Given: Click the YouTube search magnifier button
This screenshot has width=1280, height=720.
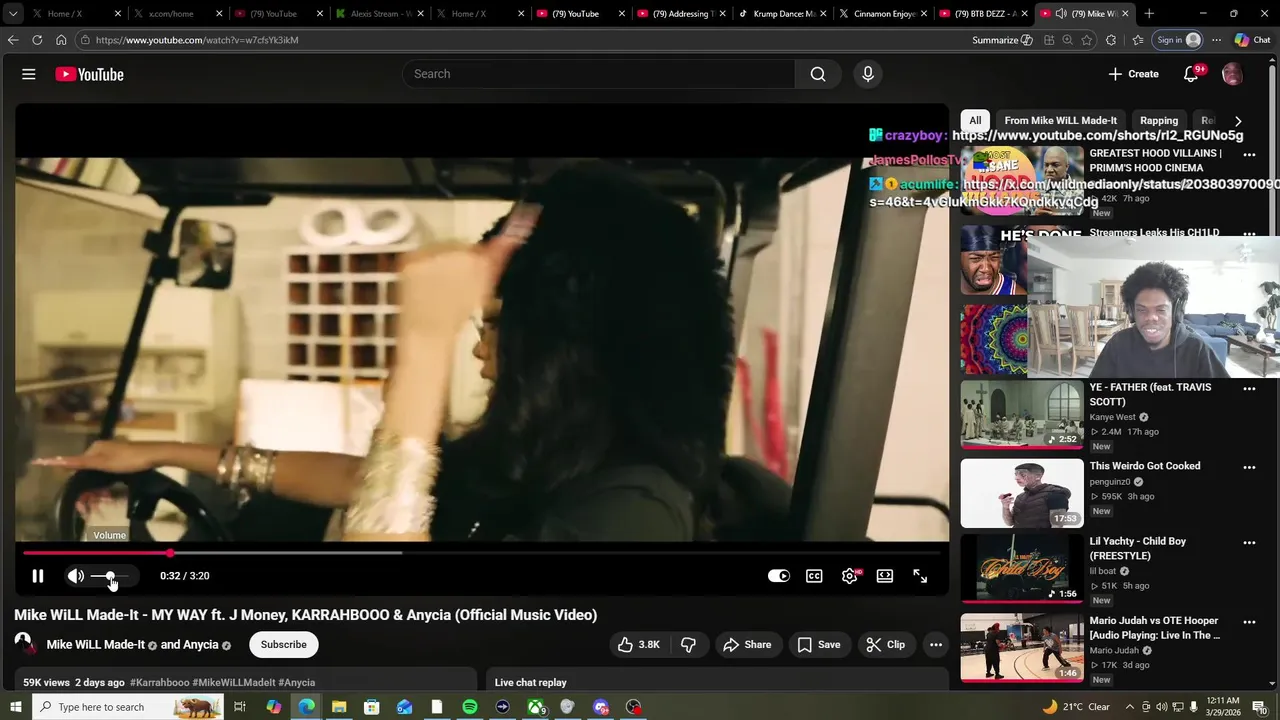Looking at the screenshot, I should tap(818, 74).
